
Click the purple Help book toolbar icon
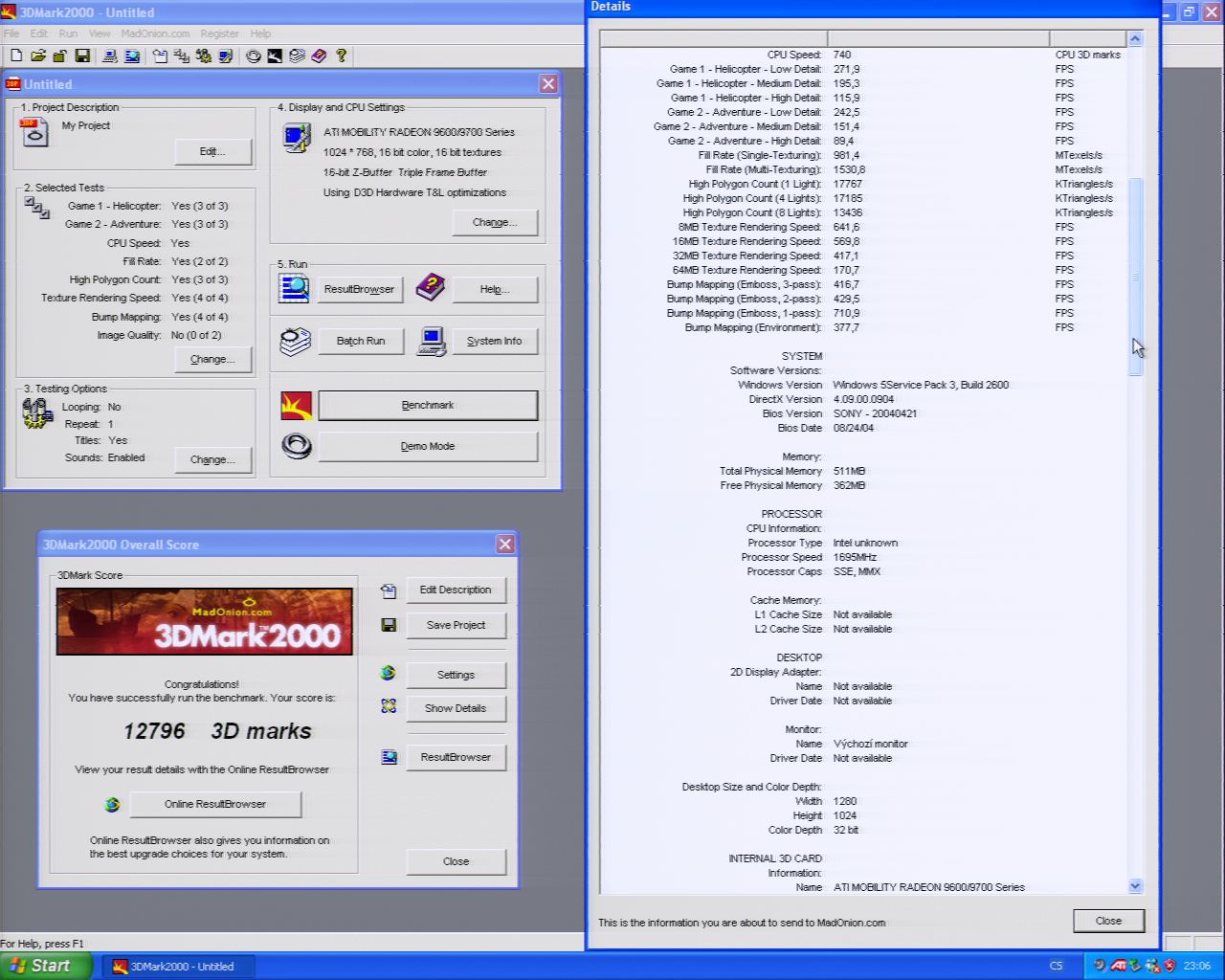[x=319, y=56]
